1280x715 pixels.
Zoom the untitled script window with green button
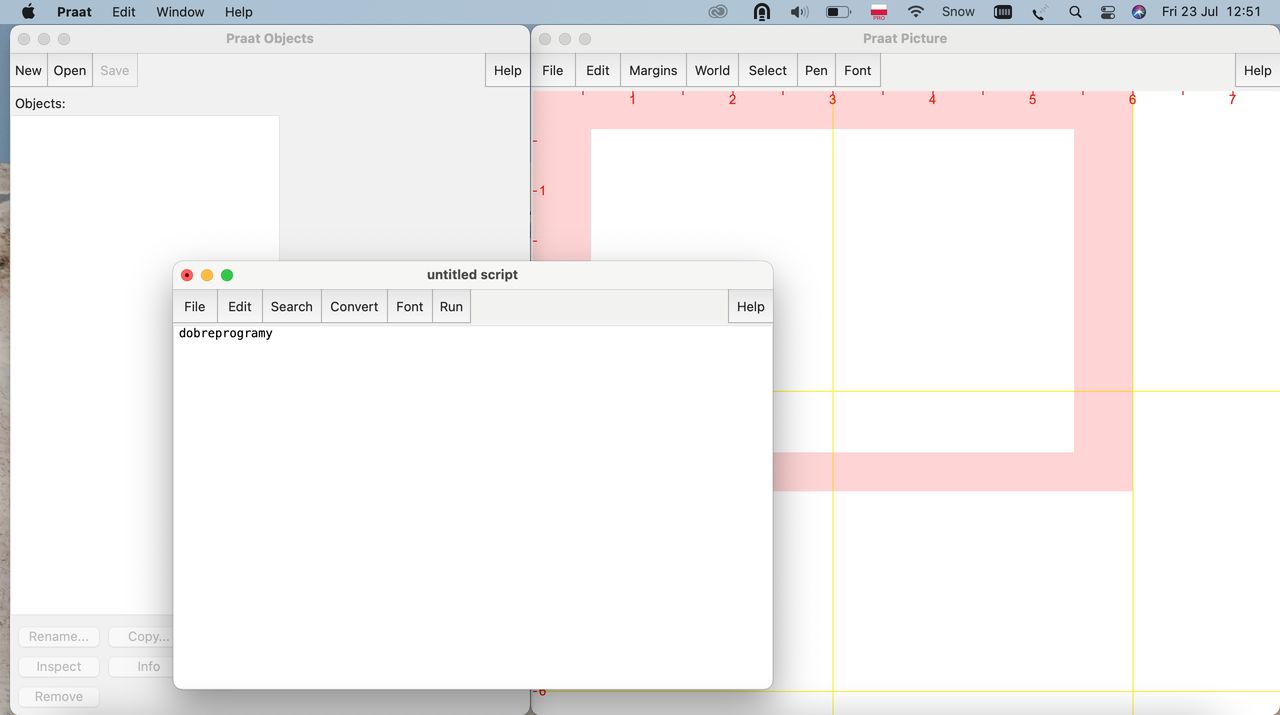(227, 275)
